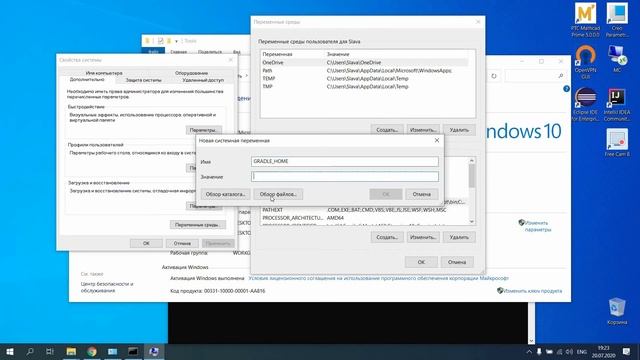640x360 pixels.
Task: Open the notification center icon
Action: pos(627,351)
